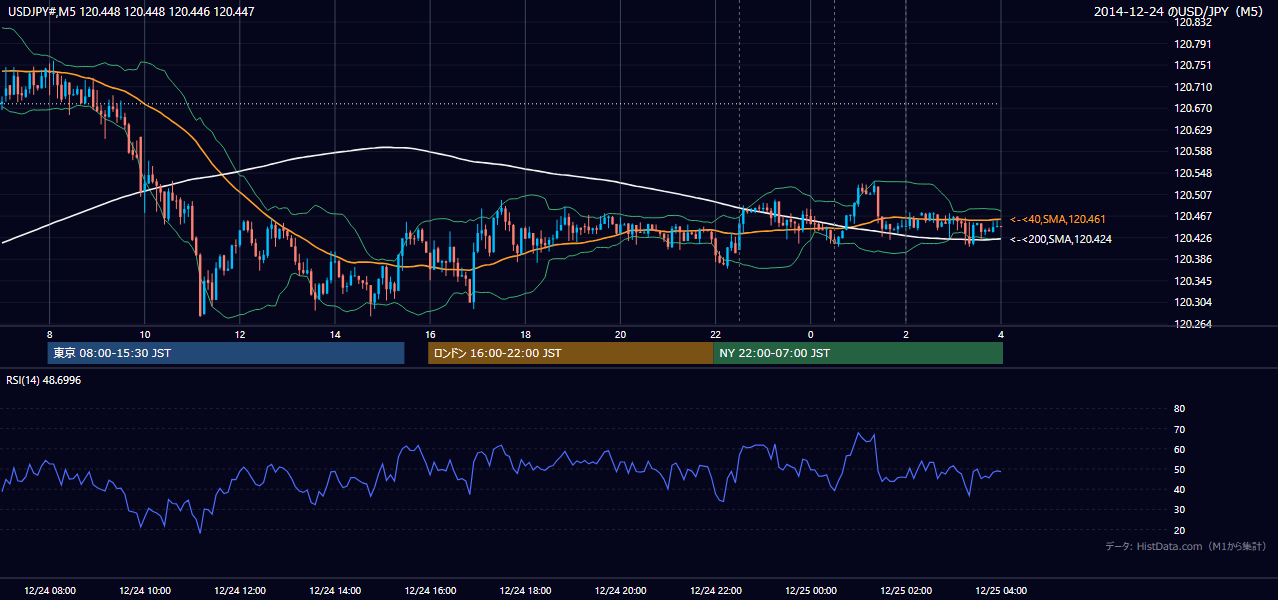
Task: Click the 120.304 price axis label
Action: click(1193, 302)
